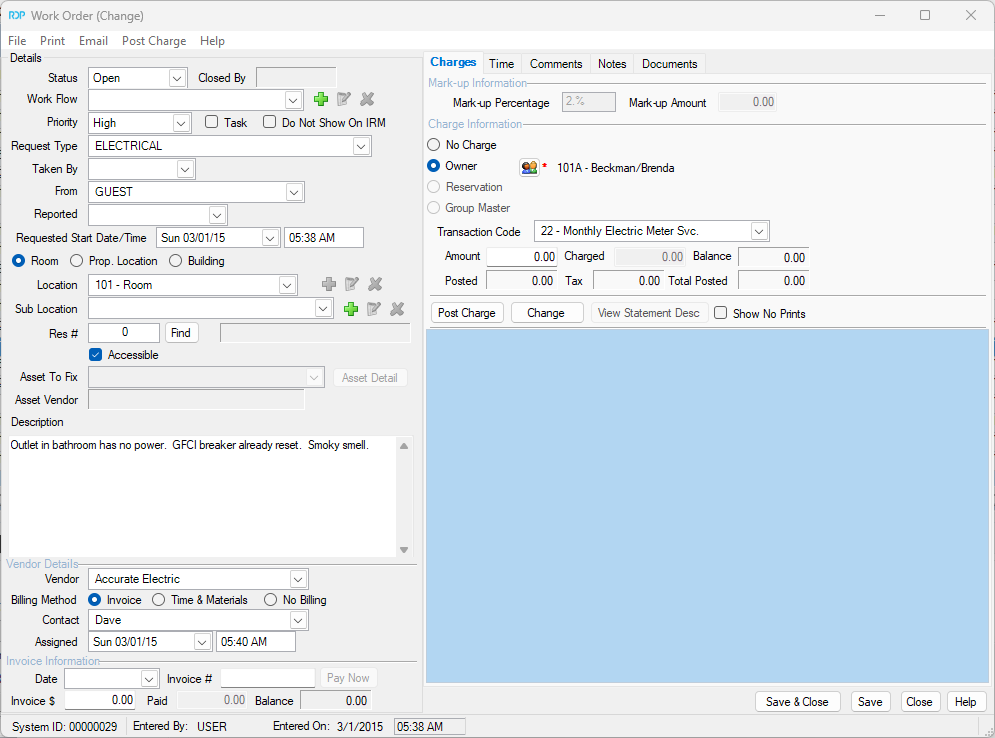The image size is (995, 738).
Task: Set Billing Method to Time & Materials
Action: (x=159, y=600)
